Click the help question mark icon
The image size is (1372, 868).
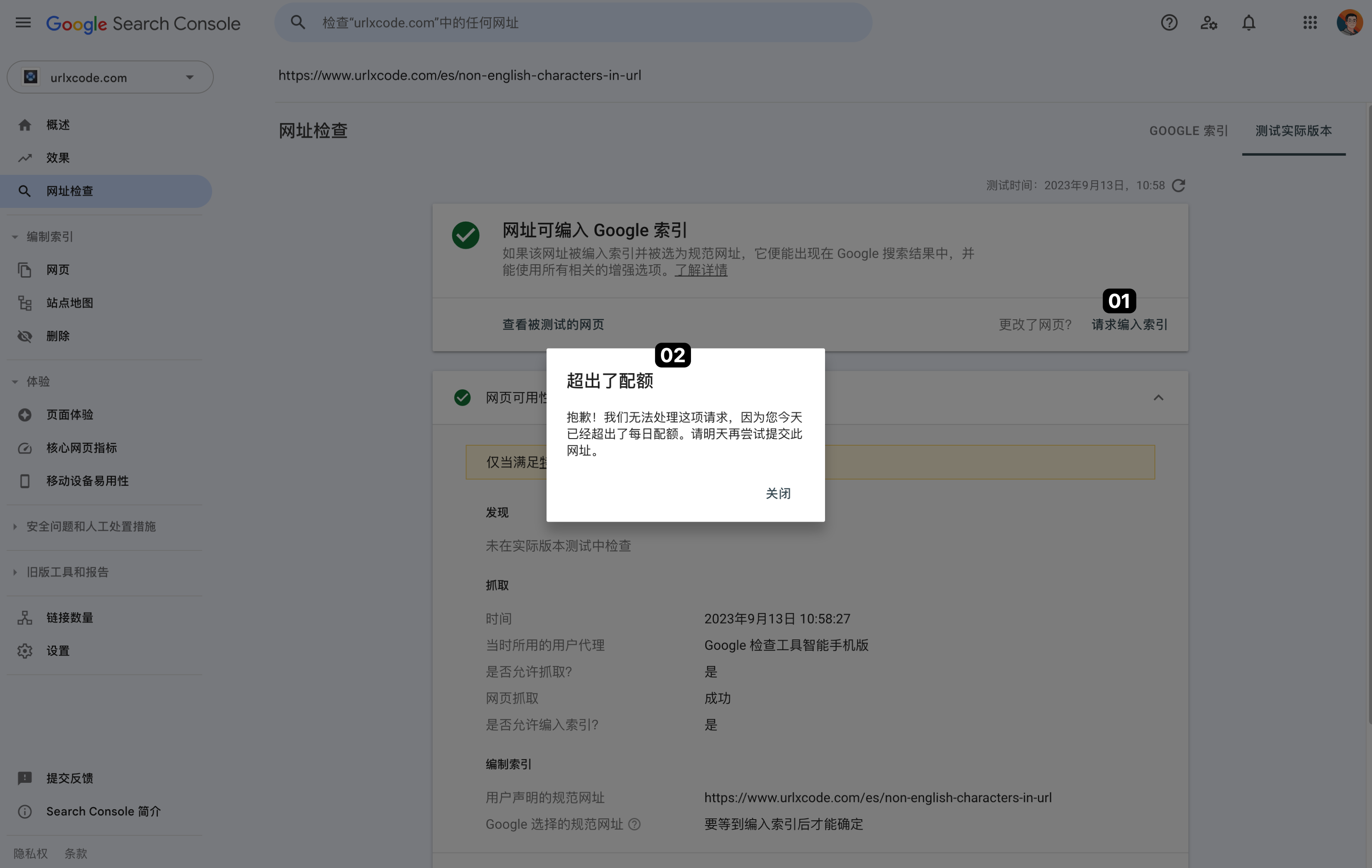1169,23
